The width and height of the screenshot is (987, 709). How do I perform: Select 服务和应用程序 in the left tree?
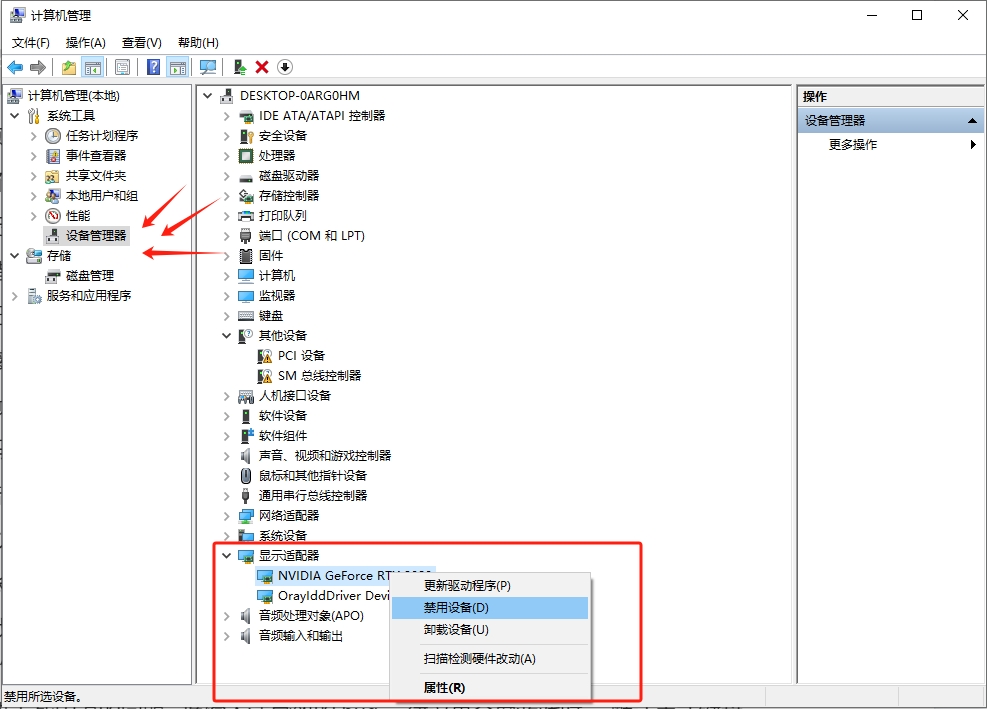89,296
